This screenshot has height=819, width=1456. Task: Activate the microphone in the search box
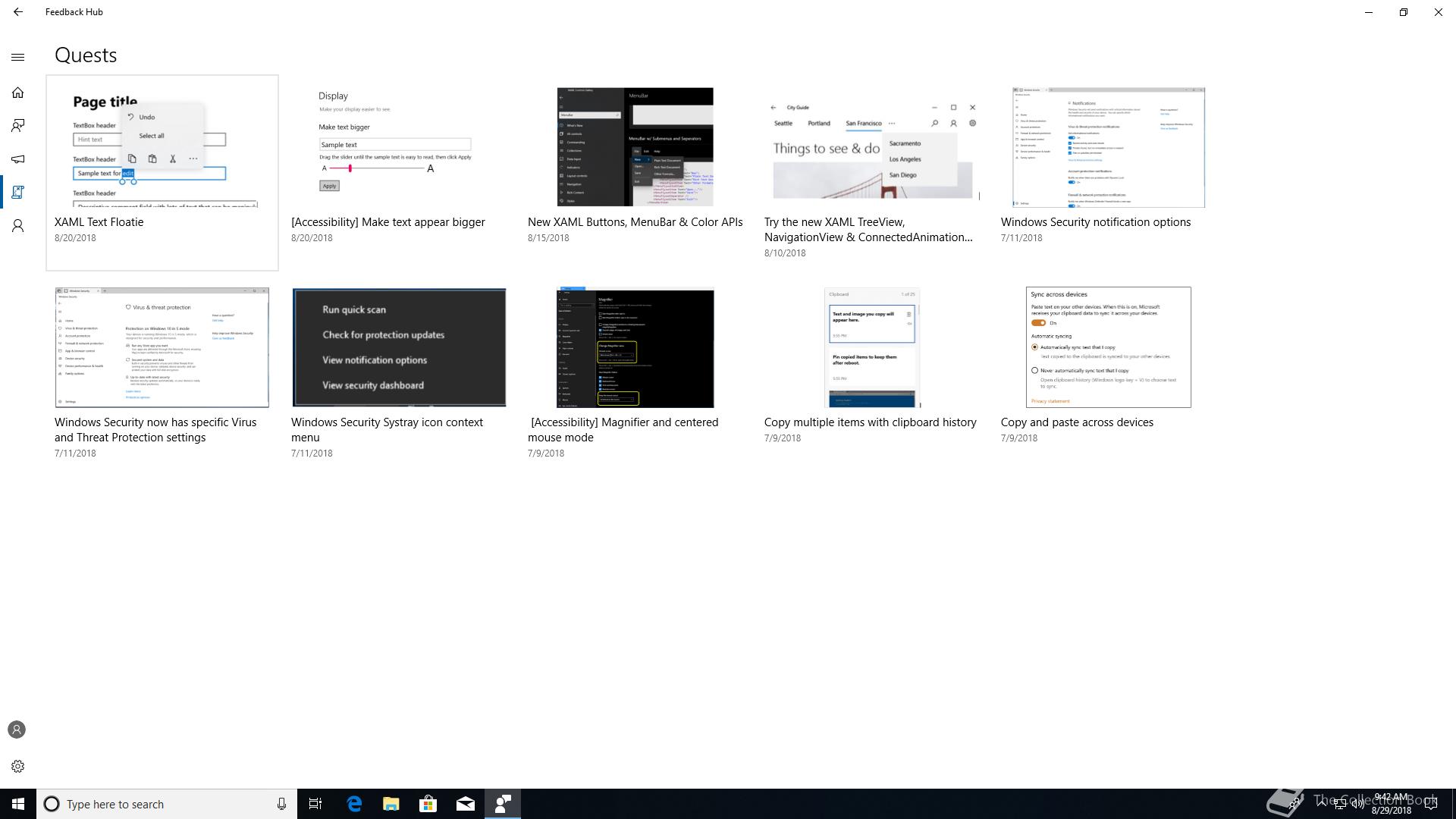281,804
